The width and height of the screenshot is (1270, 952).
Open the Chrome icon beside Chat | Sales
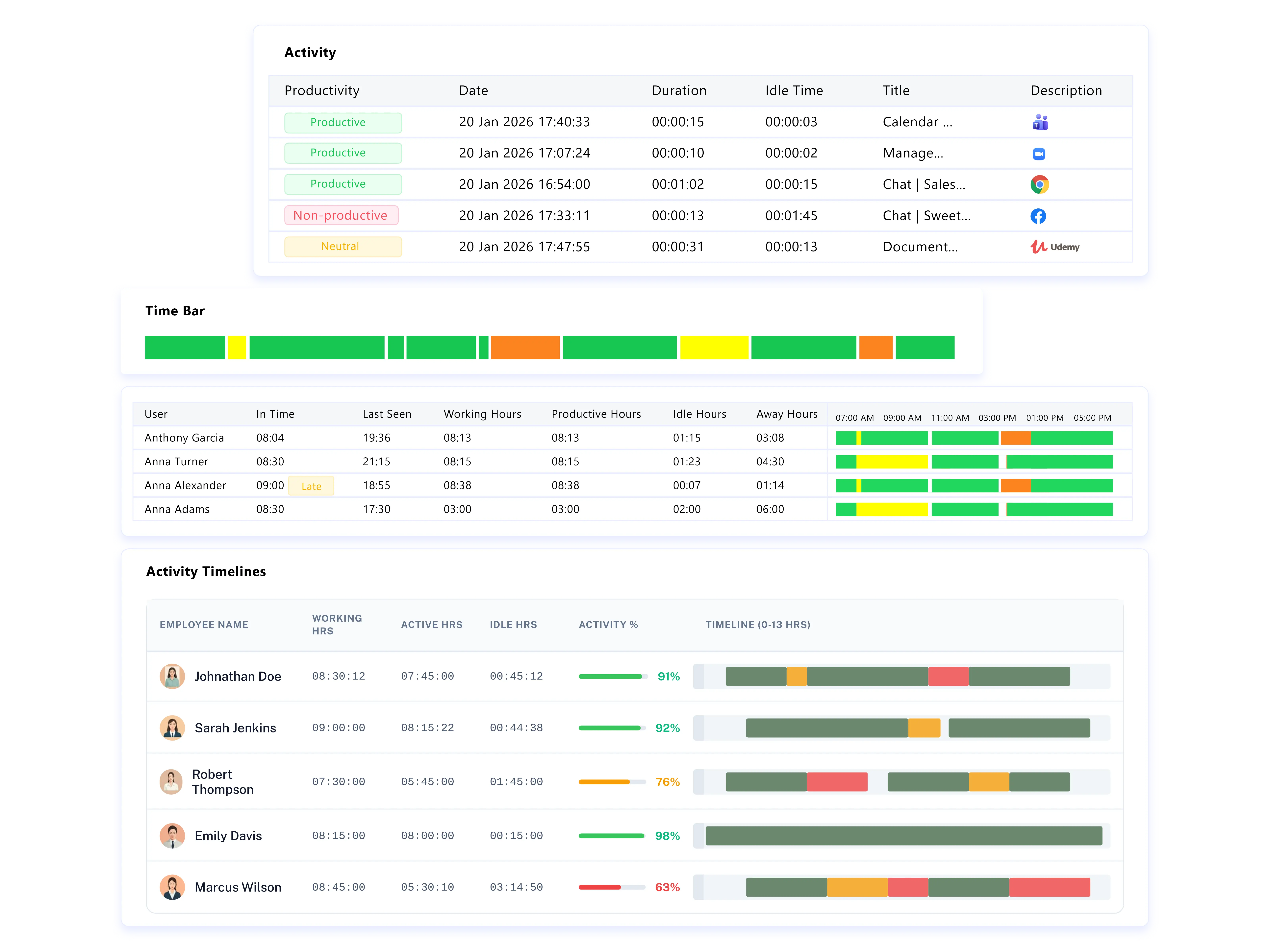(1040, 184)
